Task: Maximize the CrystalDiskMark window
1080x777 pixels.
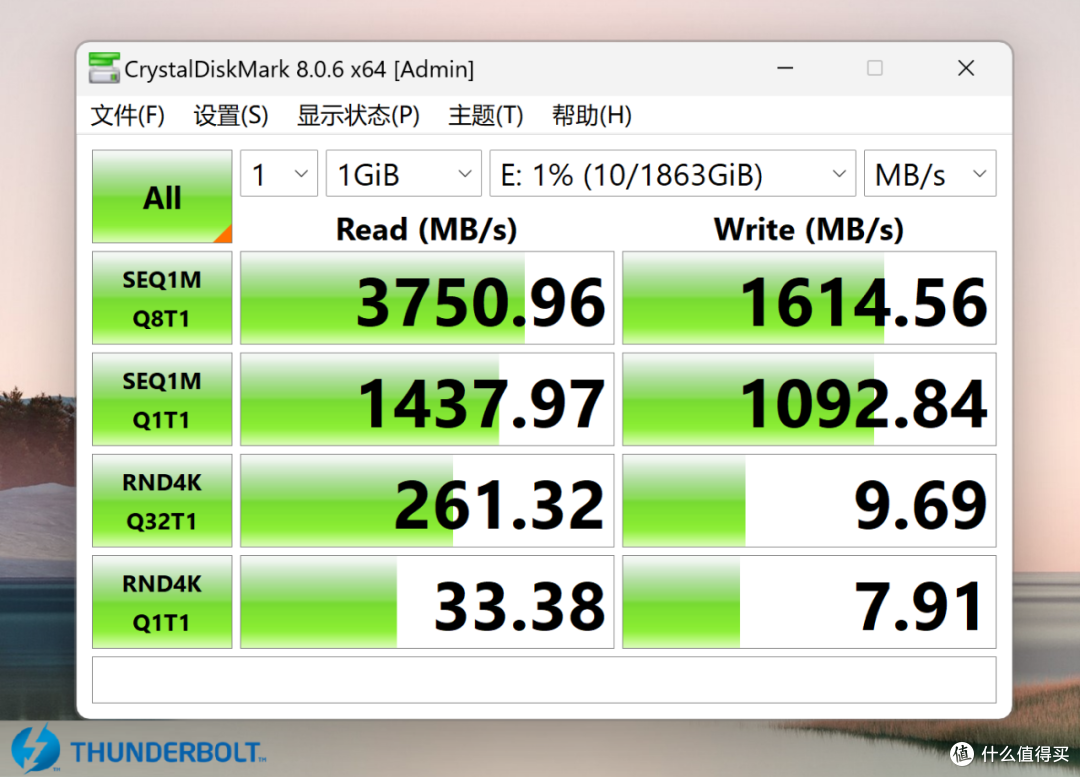Action: click(x=875, y=68)
